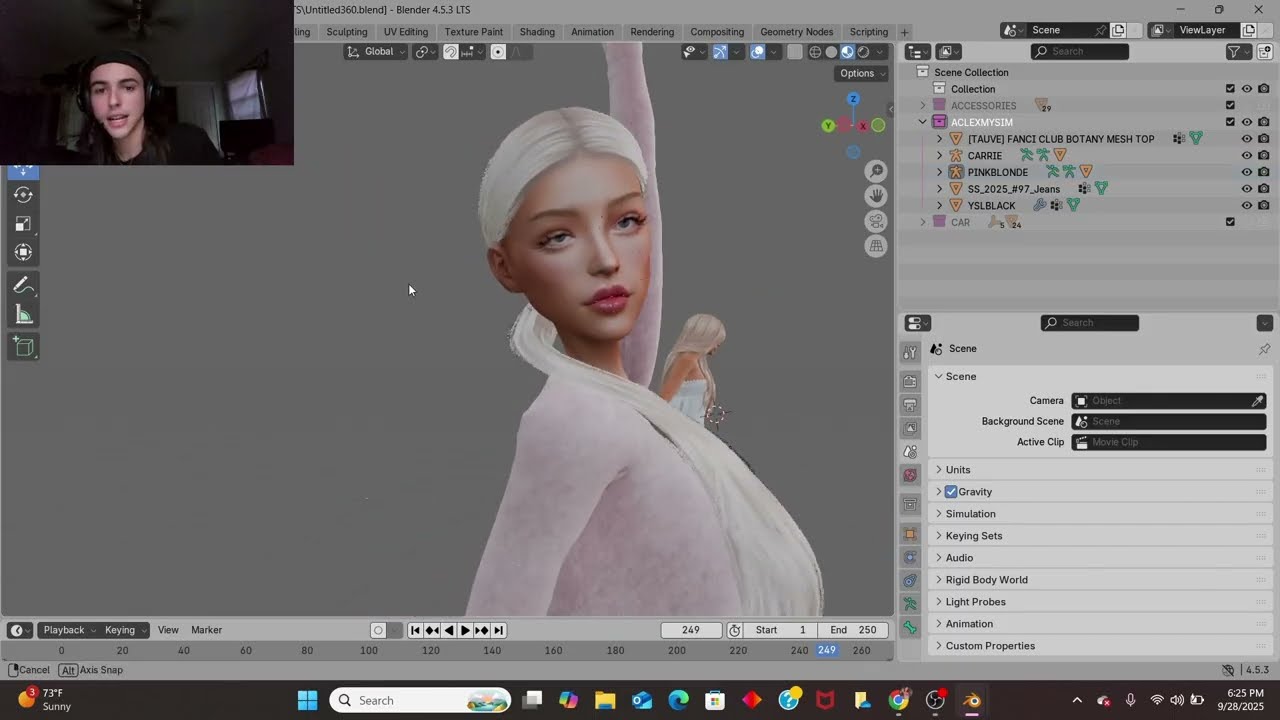Open the viewport Options dropdown
Image resolution: width=1280 pixels, height=720 pixels.
pyautogui.click(x=861, y=73)
